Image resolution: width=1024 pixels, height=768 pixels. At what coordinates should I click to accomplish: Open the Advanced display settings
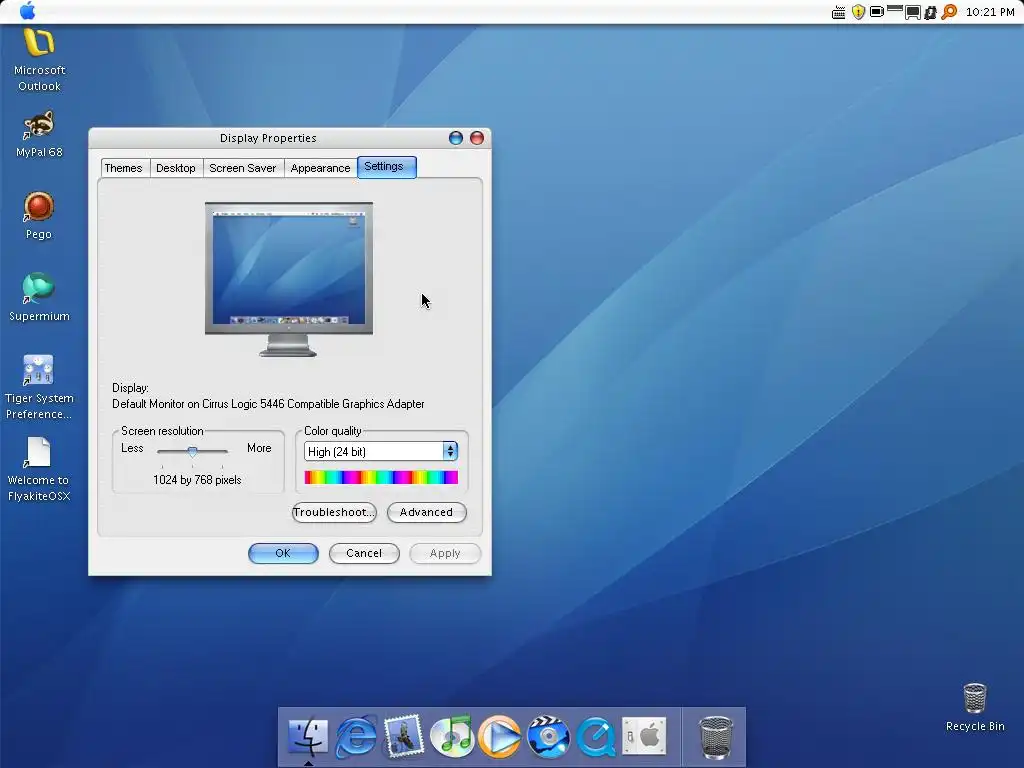tap(426, 512)
